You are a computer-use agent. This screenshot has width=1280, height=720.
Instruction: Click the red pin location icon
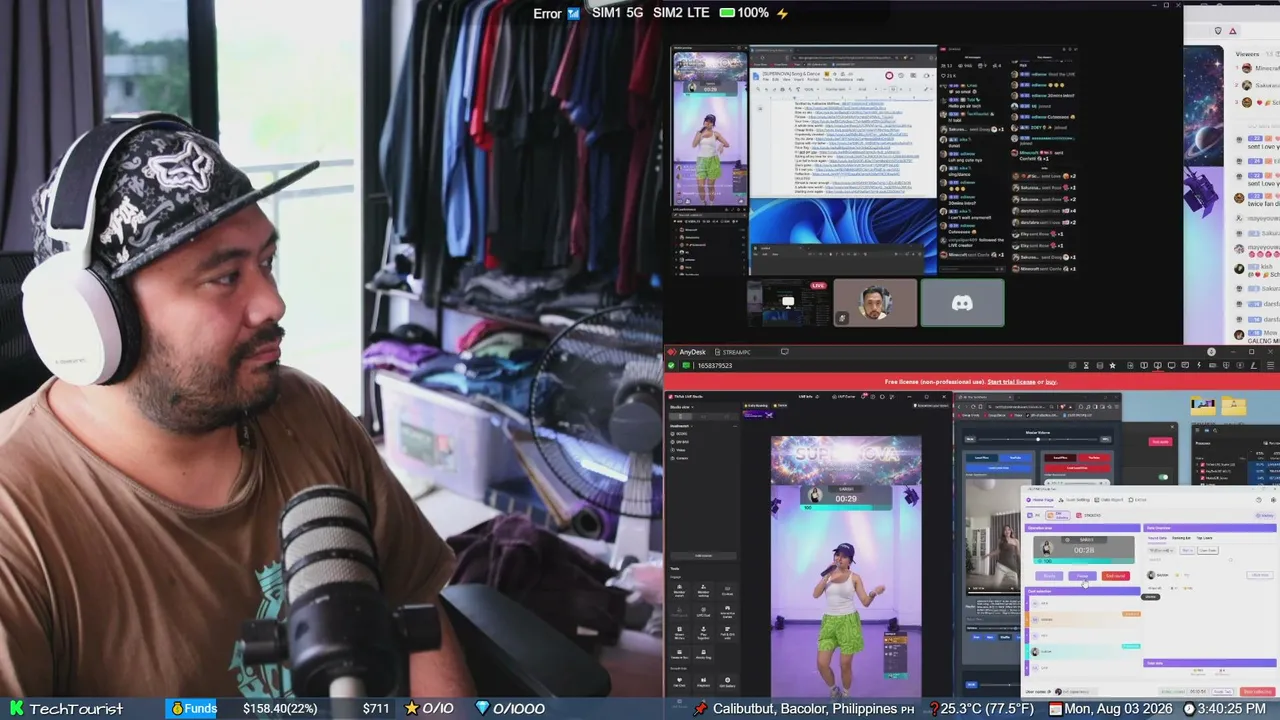(700, 708)
